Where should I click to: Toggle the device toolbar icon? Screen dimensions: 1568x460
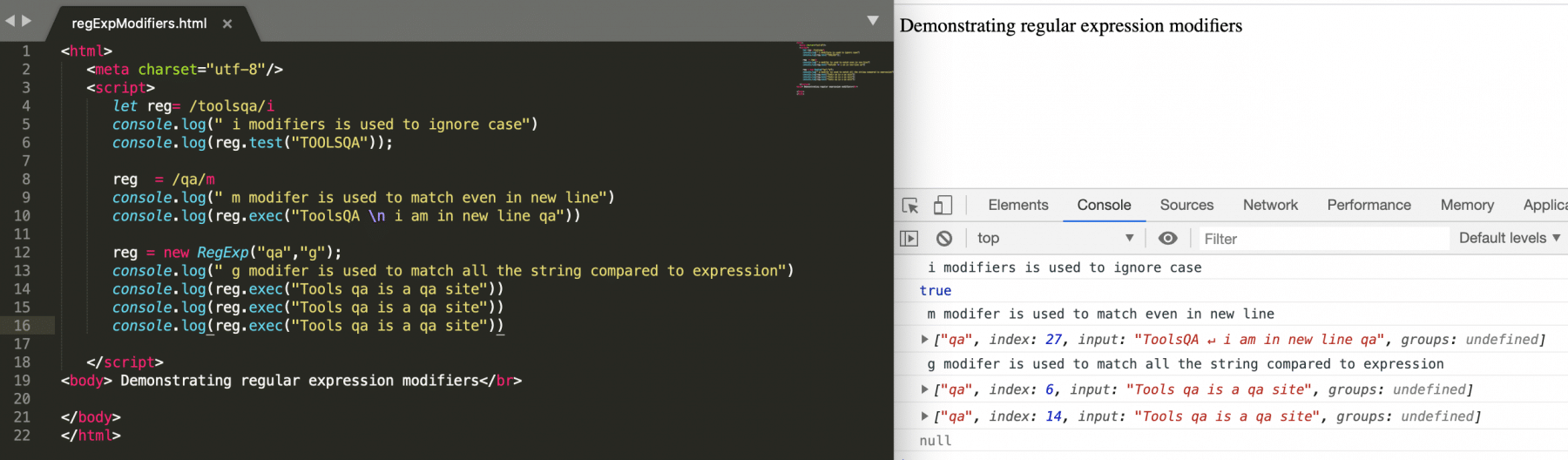tap(943, 206)
